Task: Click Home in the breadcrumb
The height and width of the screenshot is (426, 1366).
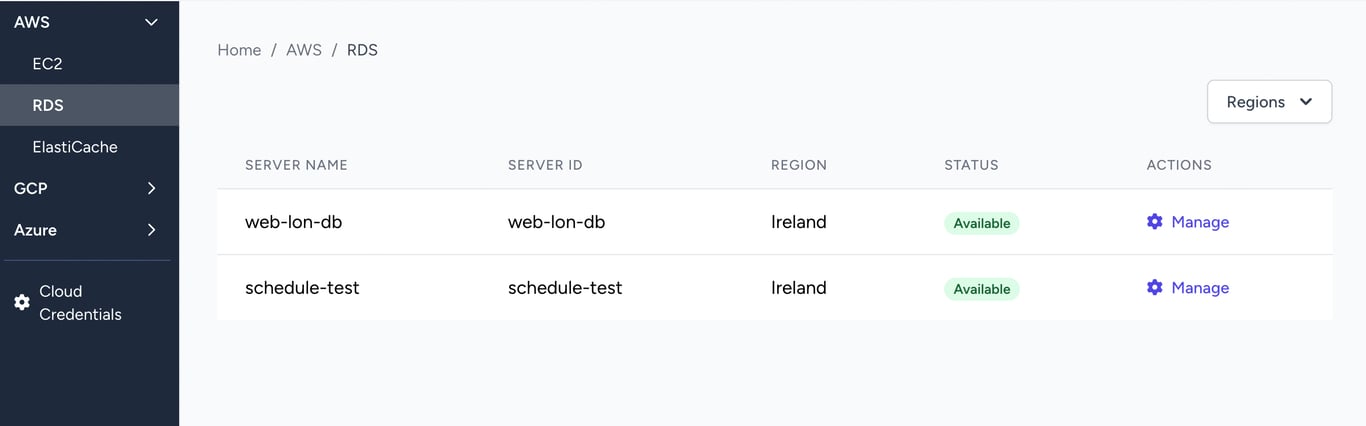Action: pos(239,50)
